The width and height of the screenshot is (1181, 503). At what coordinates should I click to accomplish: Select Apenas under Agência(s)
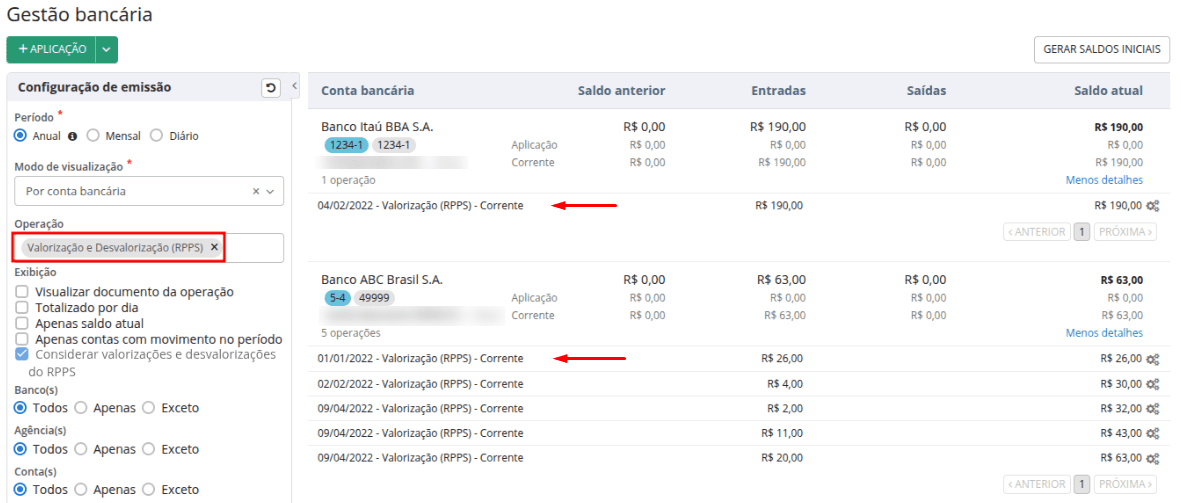(80, 449)
